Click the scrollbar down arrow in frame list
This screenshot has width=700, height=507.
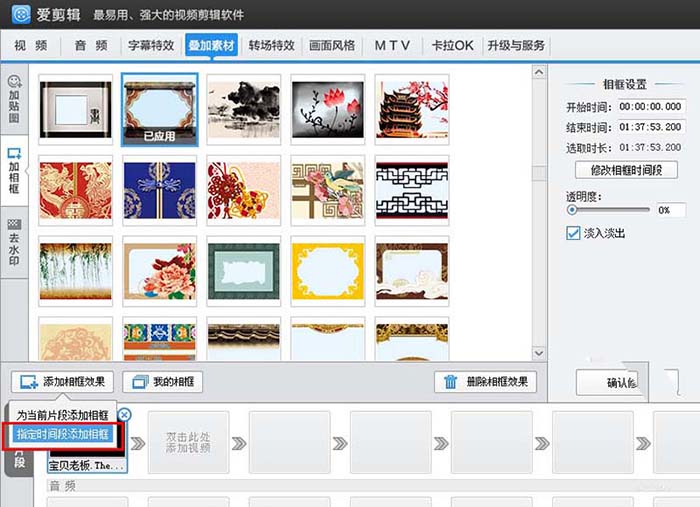click(x=539, y=352)
